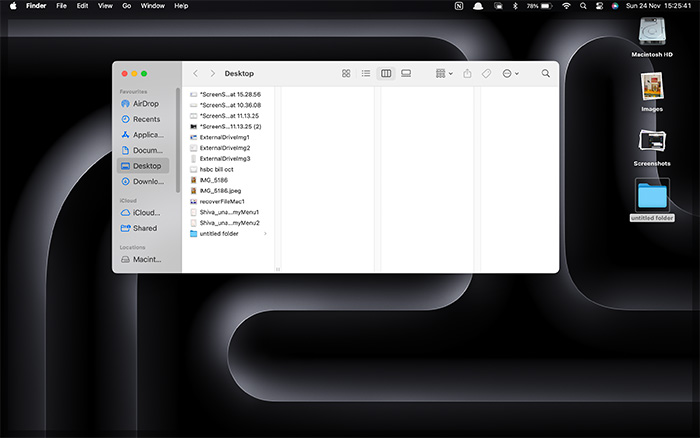Click the column resize handle at bottom

(278, 269)
